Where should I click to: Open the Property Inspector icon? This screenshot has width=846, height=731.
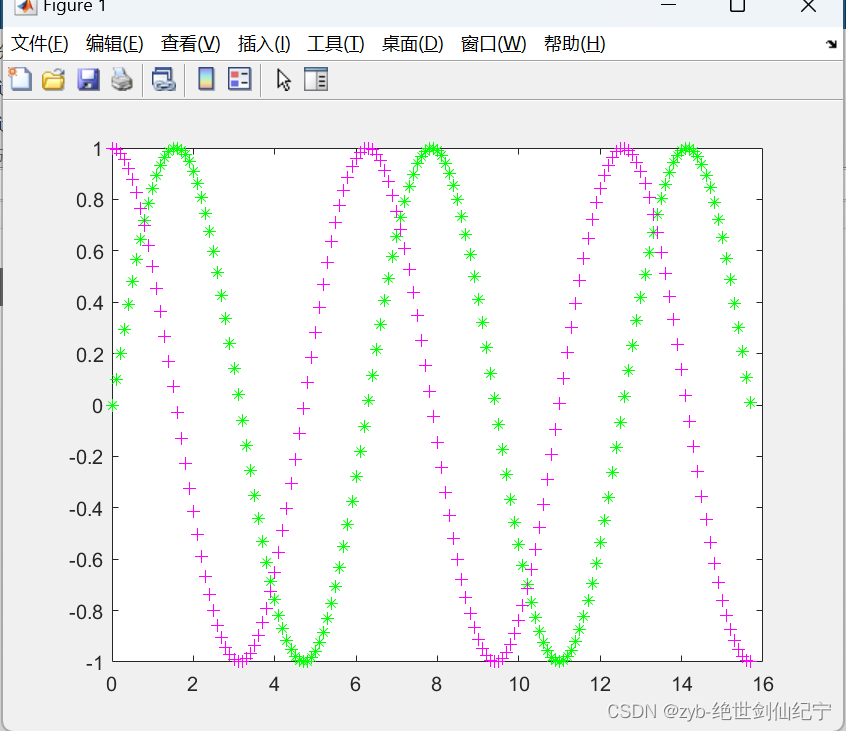coord(316,79)
